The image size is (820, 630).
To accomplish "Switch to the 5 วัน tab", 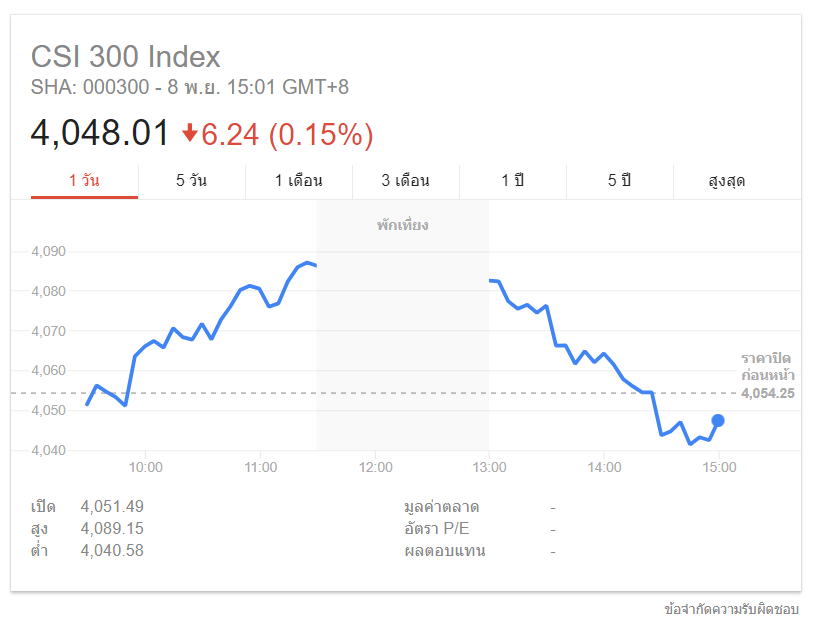I will tap(191, 181).
